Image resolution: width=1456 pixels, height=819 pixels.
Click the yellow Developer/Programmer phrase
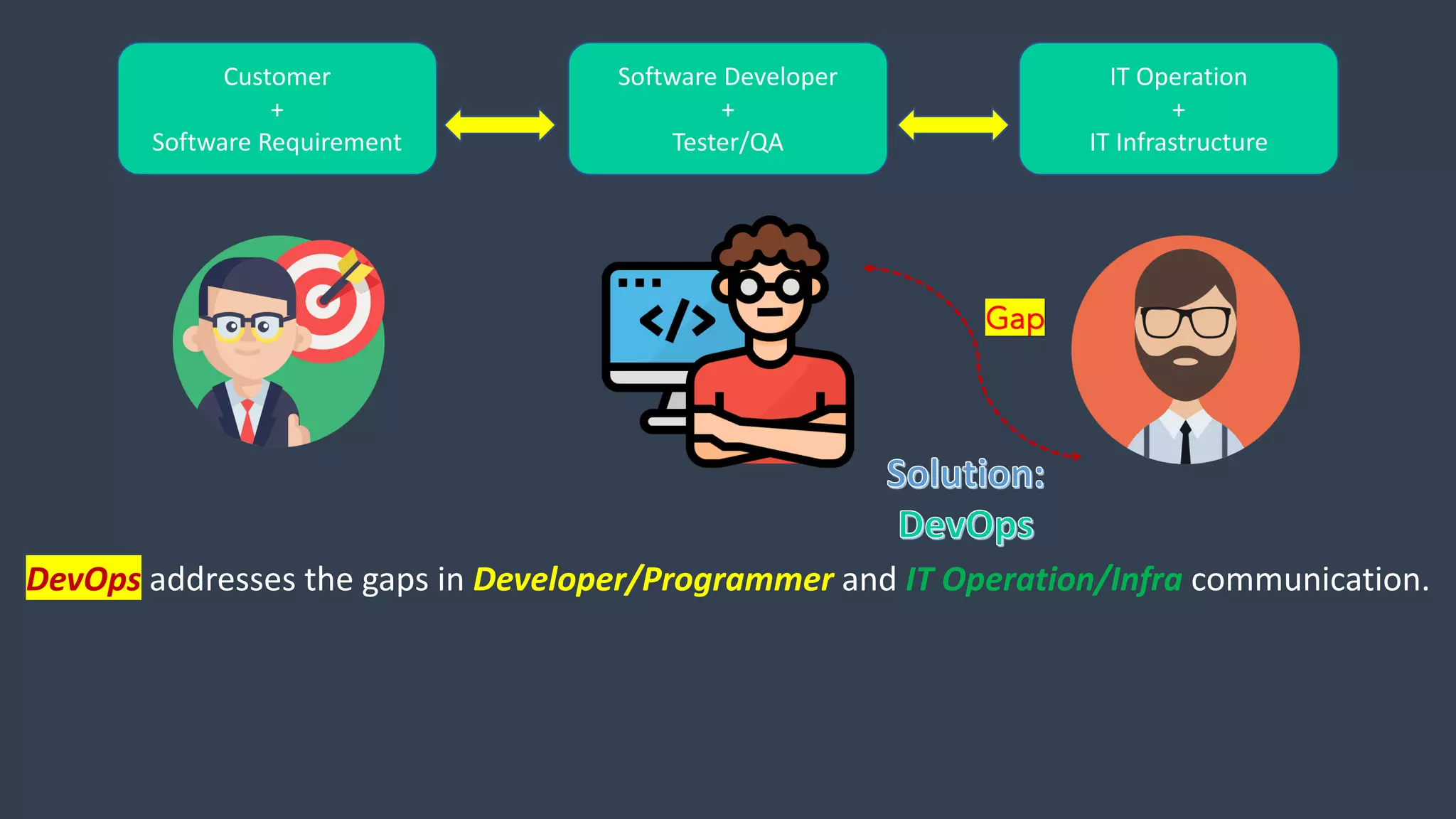pyautogui.click(x=653, y=579)
